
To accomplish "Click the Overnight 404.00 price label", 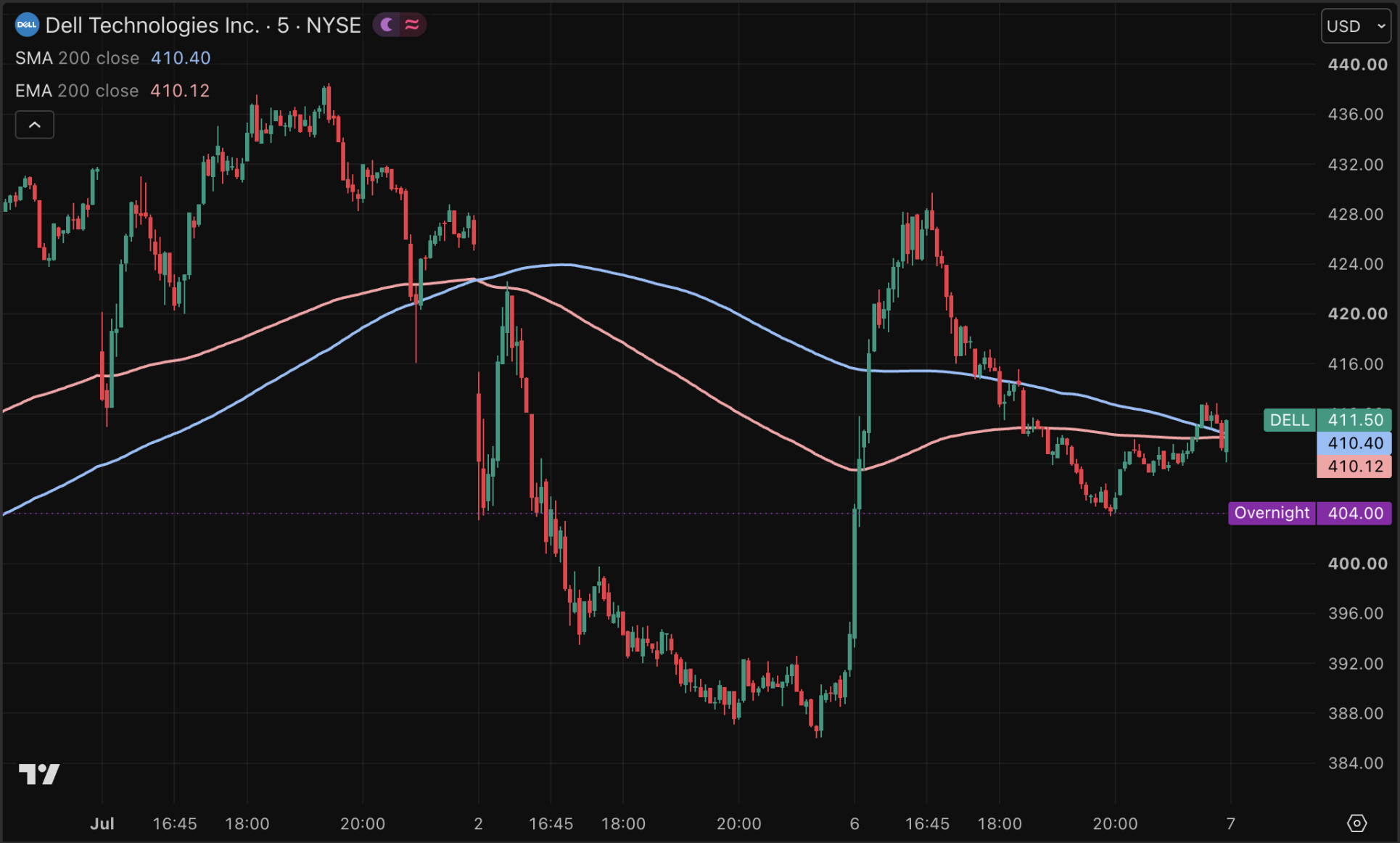I will [x=1309, y=513].
